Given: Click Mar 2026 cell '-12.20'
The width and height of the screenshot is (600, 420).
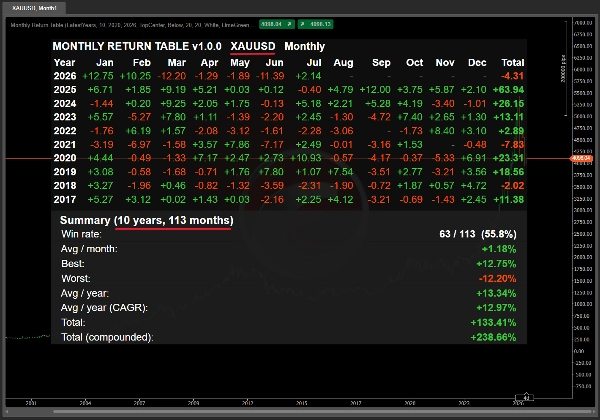Looking at the screenshot, I should point(172,76).
